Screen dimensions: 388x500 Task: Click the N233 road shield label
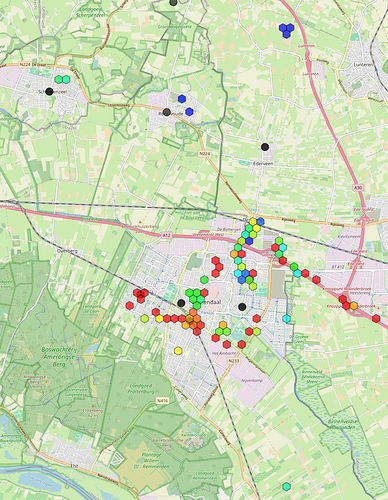233,361
